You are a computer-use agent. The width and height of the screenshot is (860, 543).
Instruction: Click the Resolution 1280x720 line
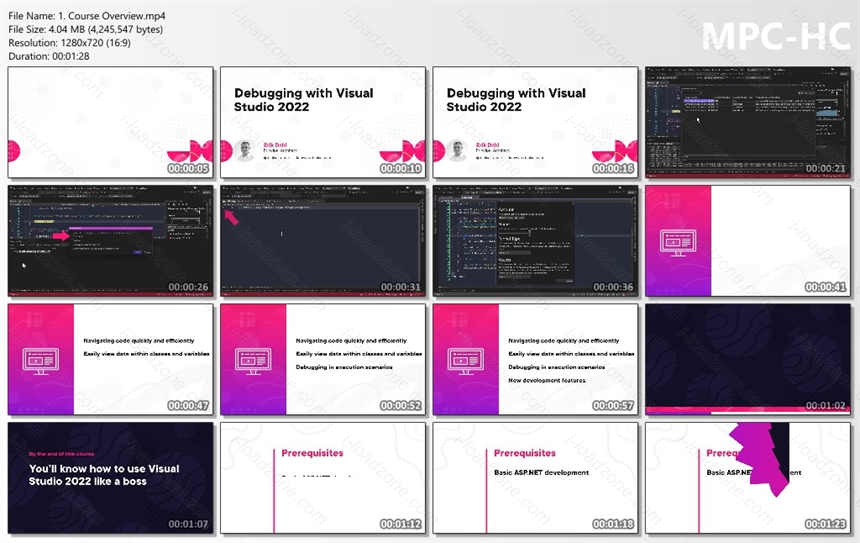pyautogui.click(x=70, y=43)
